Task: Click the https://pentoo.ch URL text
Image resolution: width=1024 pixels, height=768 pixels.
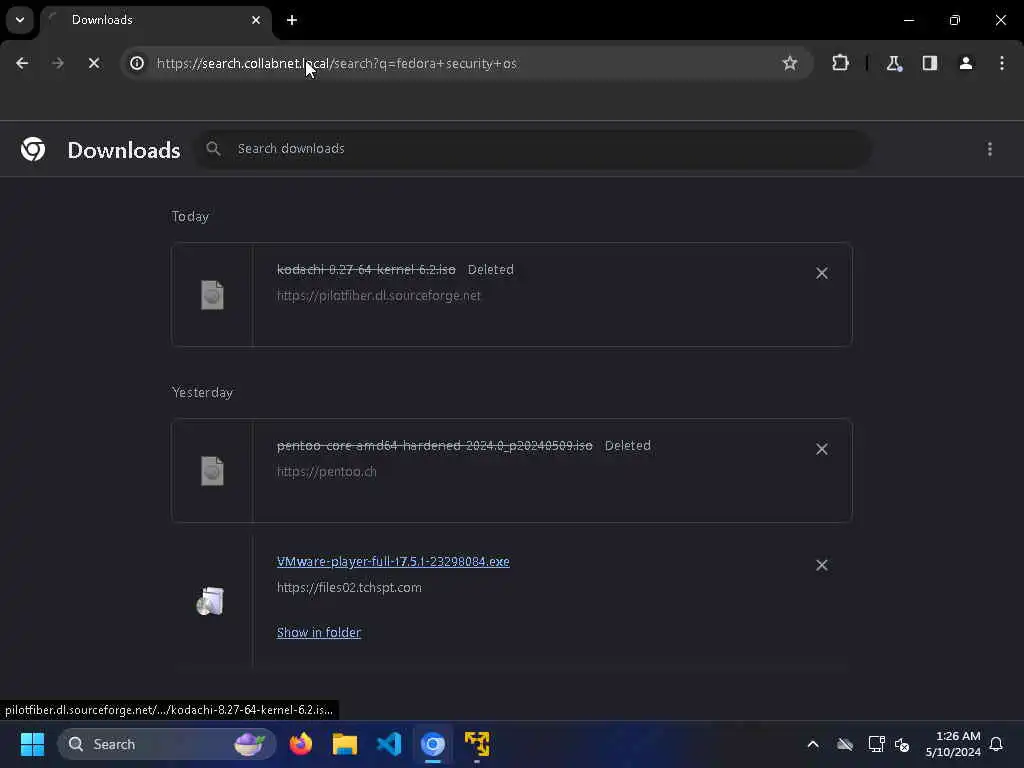Action: click(x=327, y=472)
